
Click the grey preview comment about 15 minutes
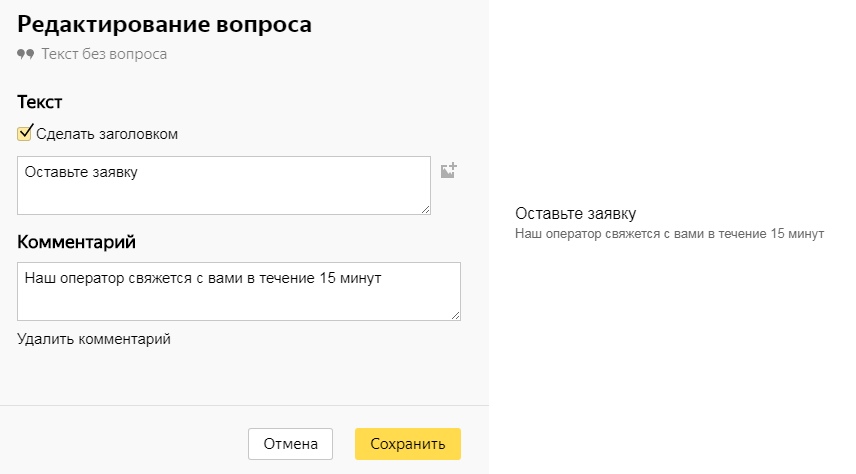(668, 234)
